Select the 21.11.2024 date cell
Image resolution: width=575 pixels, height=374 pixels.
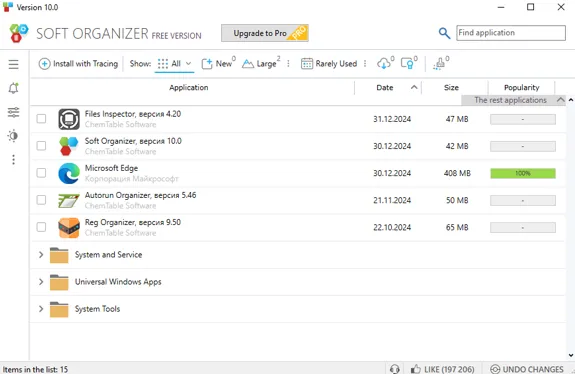[392, 200]
